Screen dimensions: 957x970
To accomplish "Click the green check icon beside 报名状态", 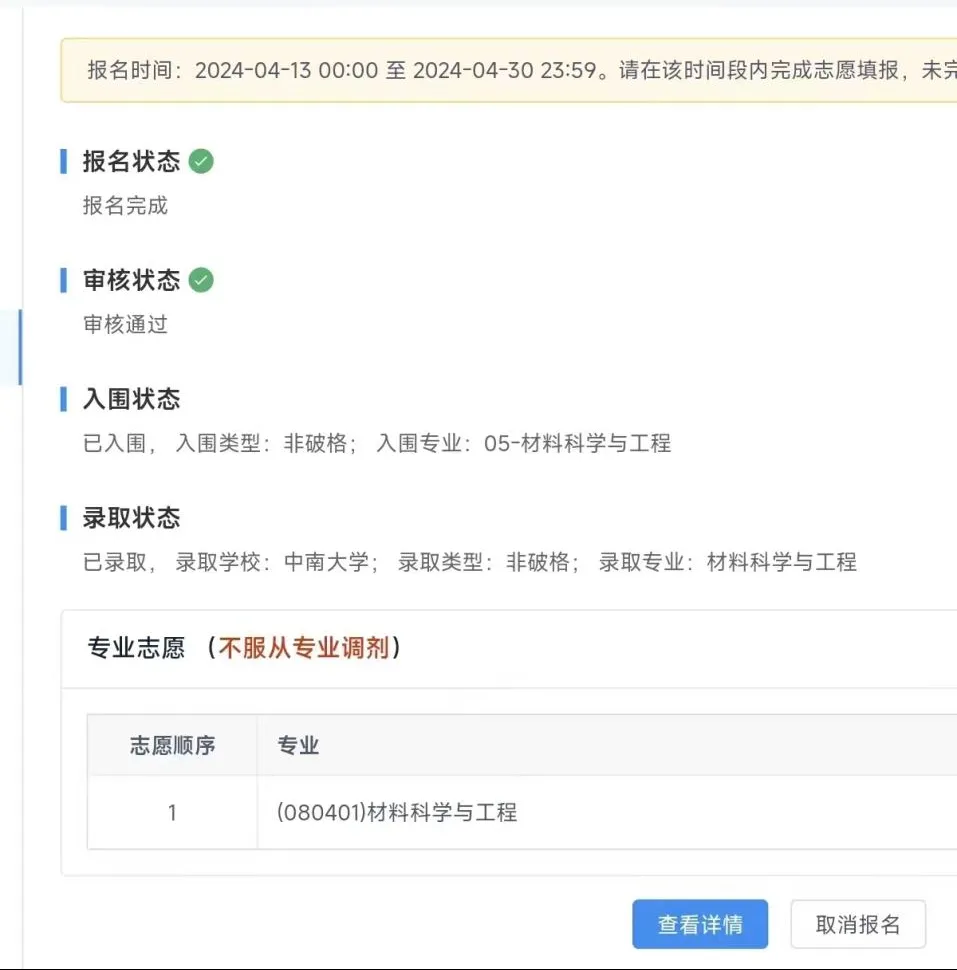I will tap(201, 161).
